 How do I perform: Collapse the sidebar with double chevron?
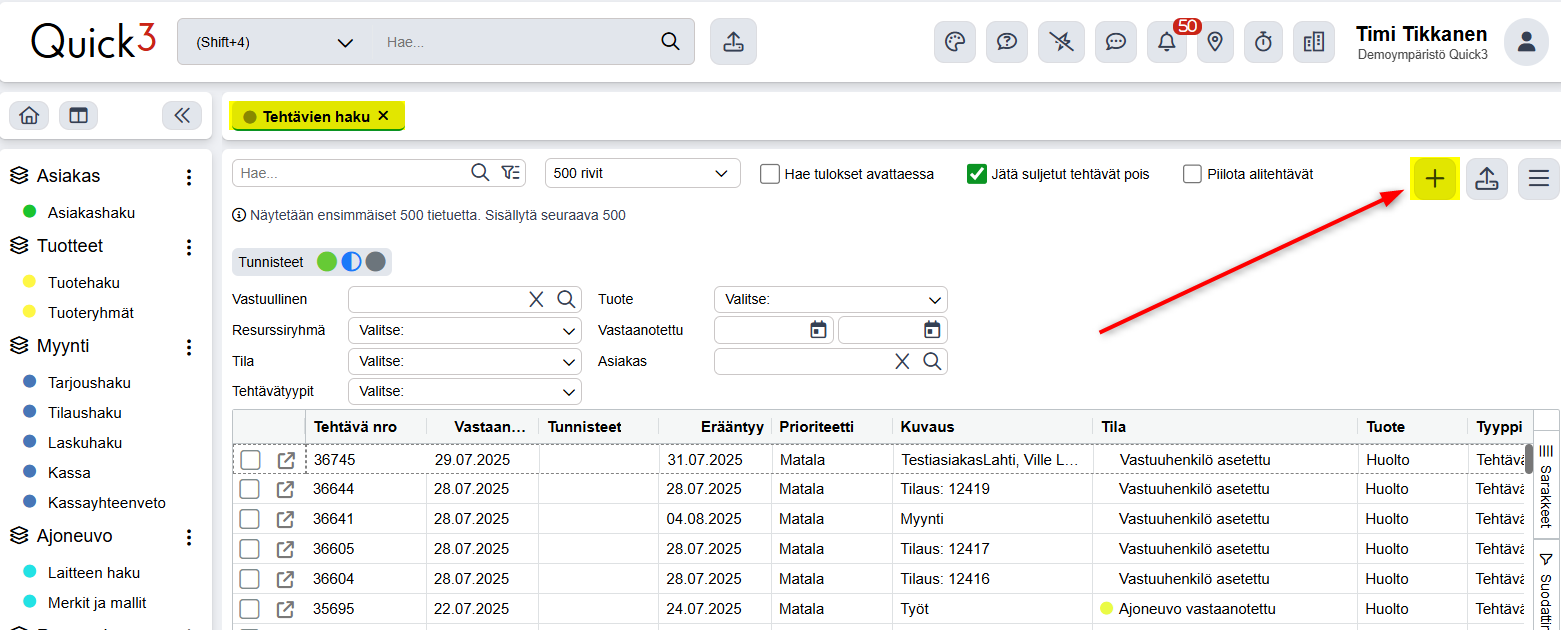coord(181,116)
